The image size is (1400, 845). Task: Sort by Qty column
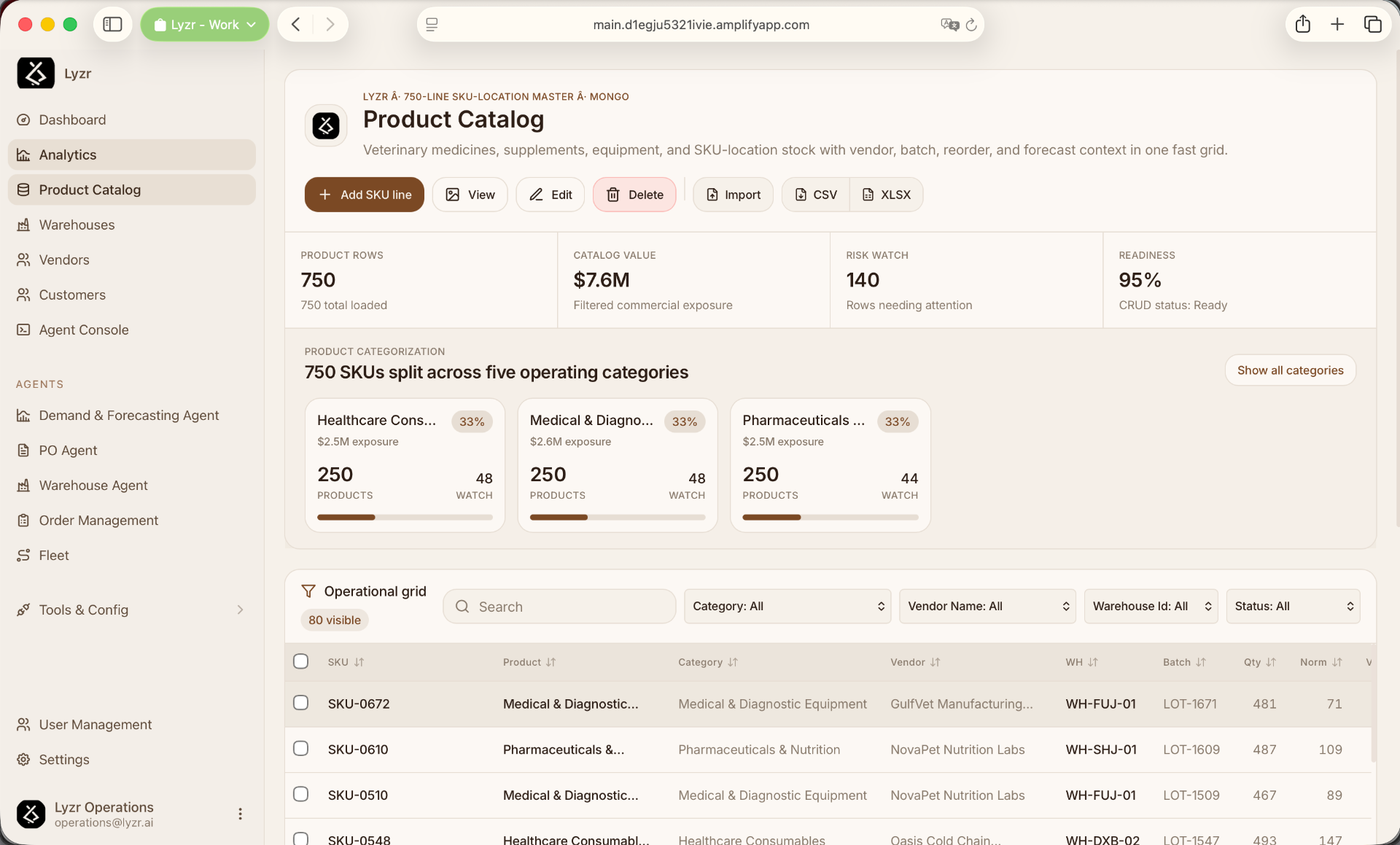1260,662
